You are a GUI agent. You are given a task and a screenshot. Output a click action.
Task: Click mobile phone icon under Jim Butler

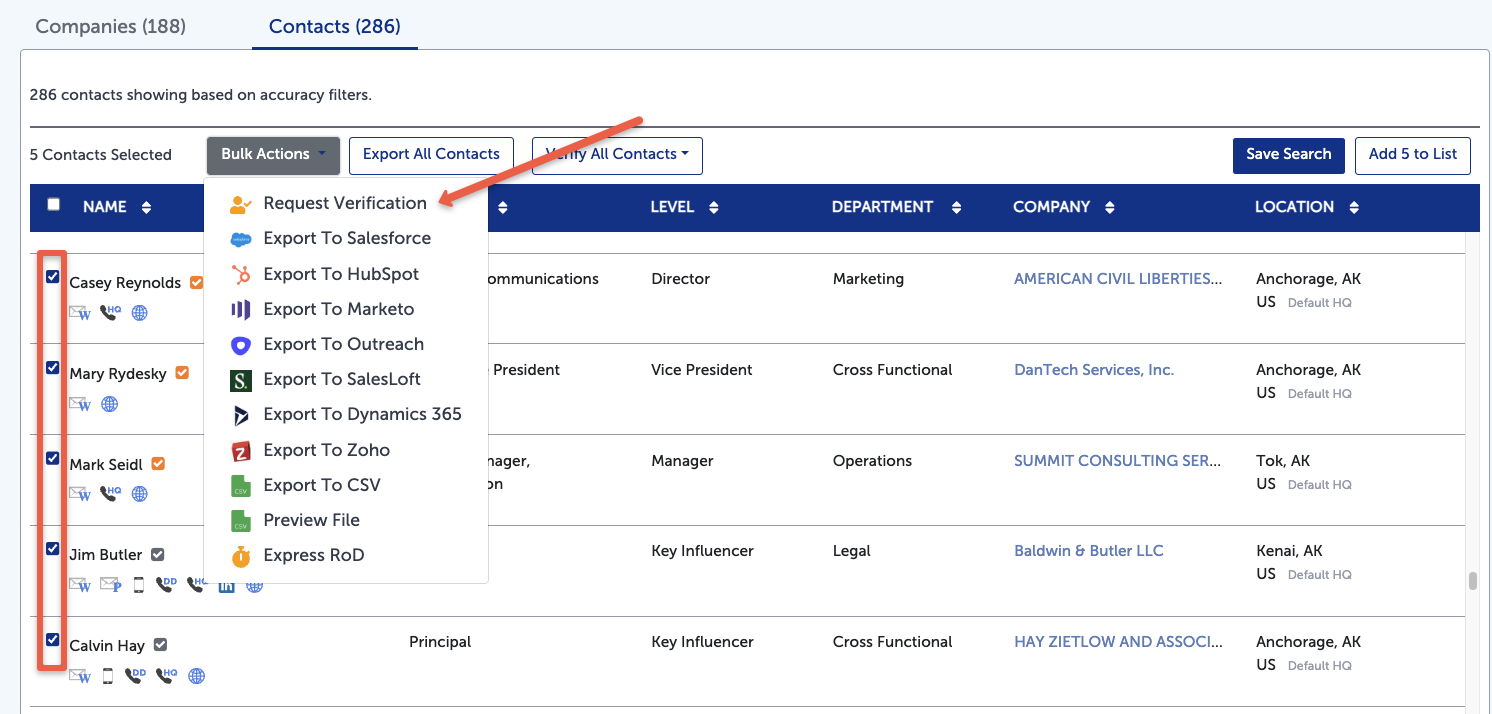pyautogui.click(x=139, y=585)
